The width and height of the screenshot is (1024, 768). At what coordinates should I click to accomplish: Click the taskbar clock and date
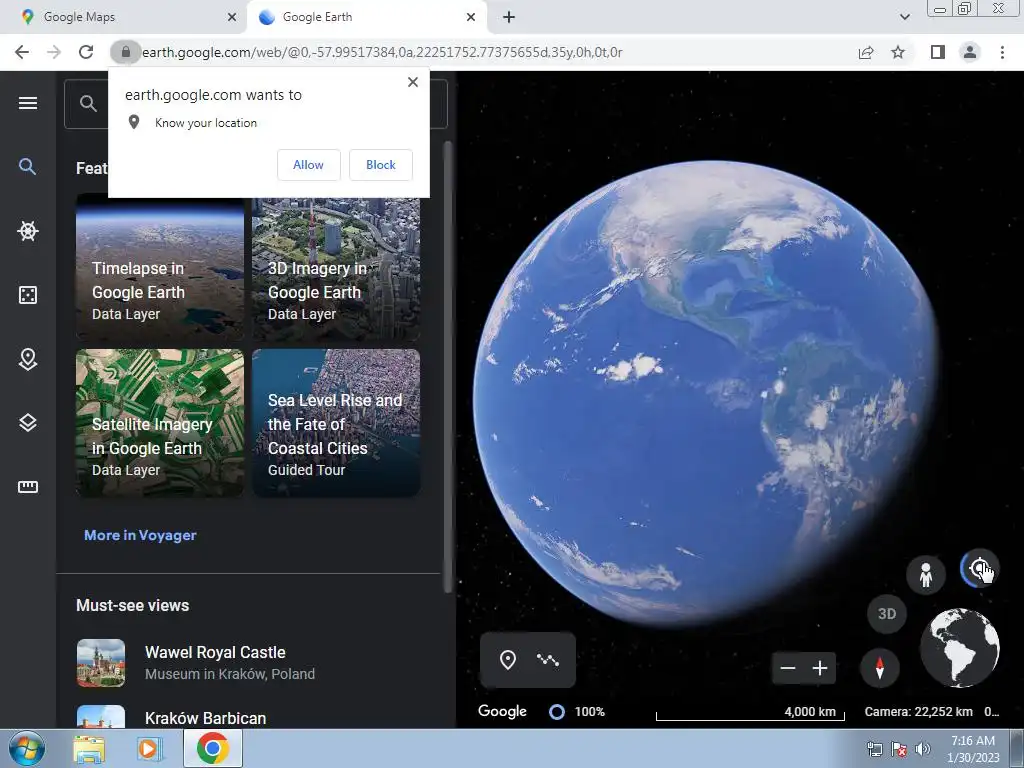(973, 749)
